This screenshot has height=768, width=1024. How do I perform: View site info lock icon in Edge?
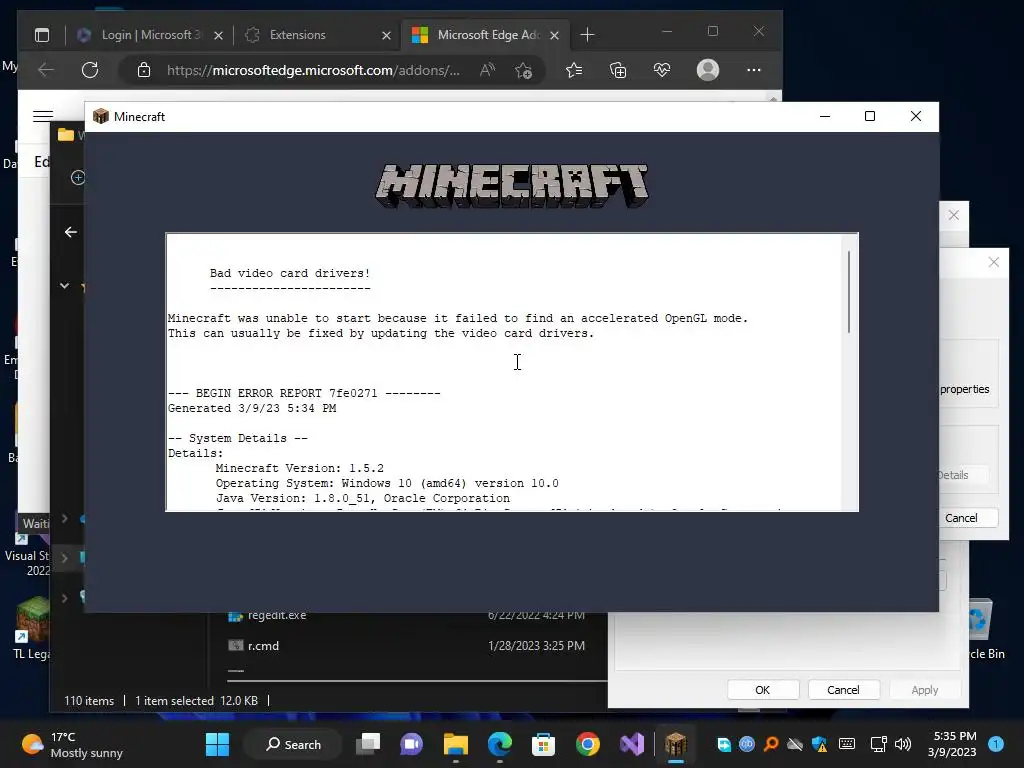pos(144,70)
